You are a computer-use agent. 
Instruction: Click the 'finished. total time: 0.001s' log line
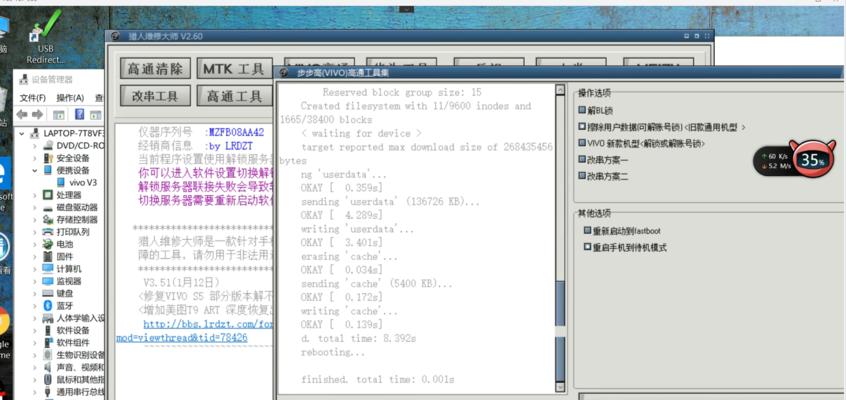click(377, 379)
